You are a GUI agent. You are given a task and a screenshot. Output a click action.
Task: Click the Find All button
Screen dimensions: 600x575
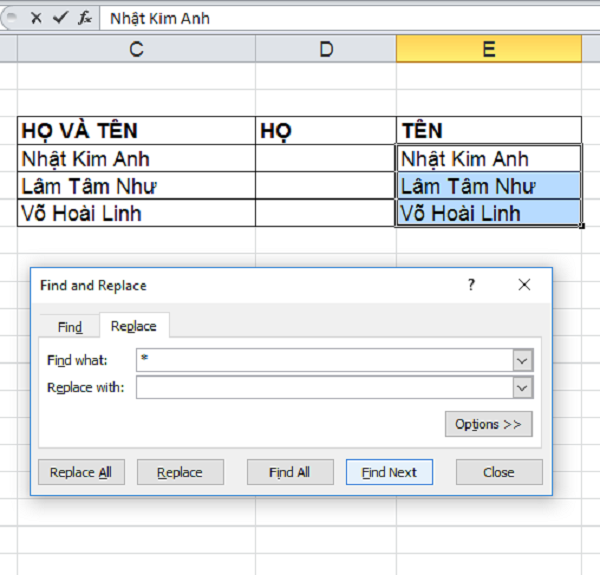pyautogui.click(x=289, y=472)
